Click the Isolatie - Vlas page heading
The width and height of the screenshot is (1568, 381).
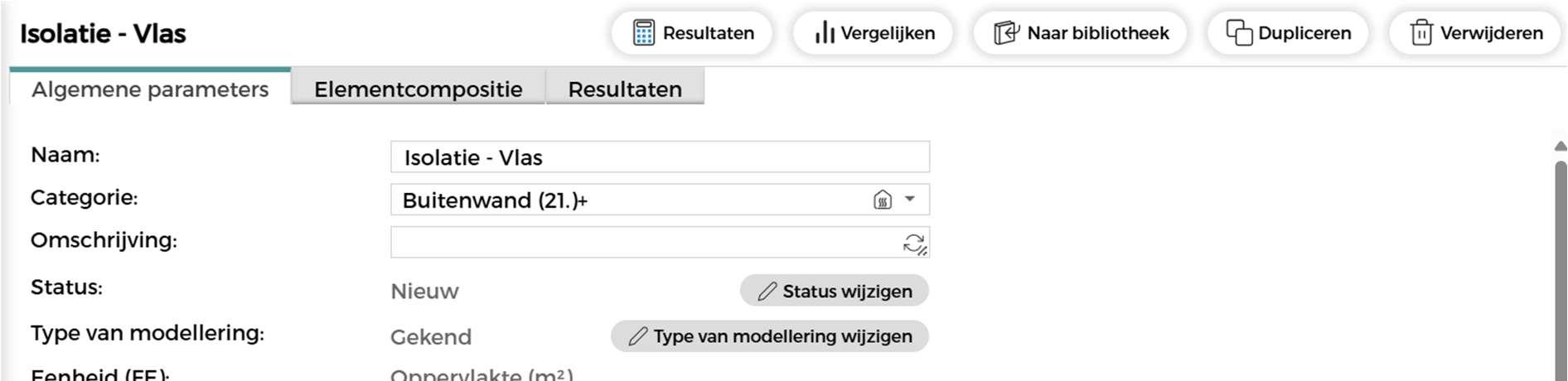103,34
